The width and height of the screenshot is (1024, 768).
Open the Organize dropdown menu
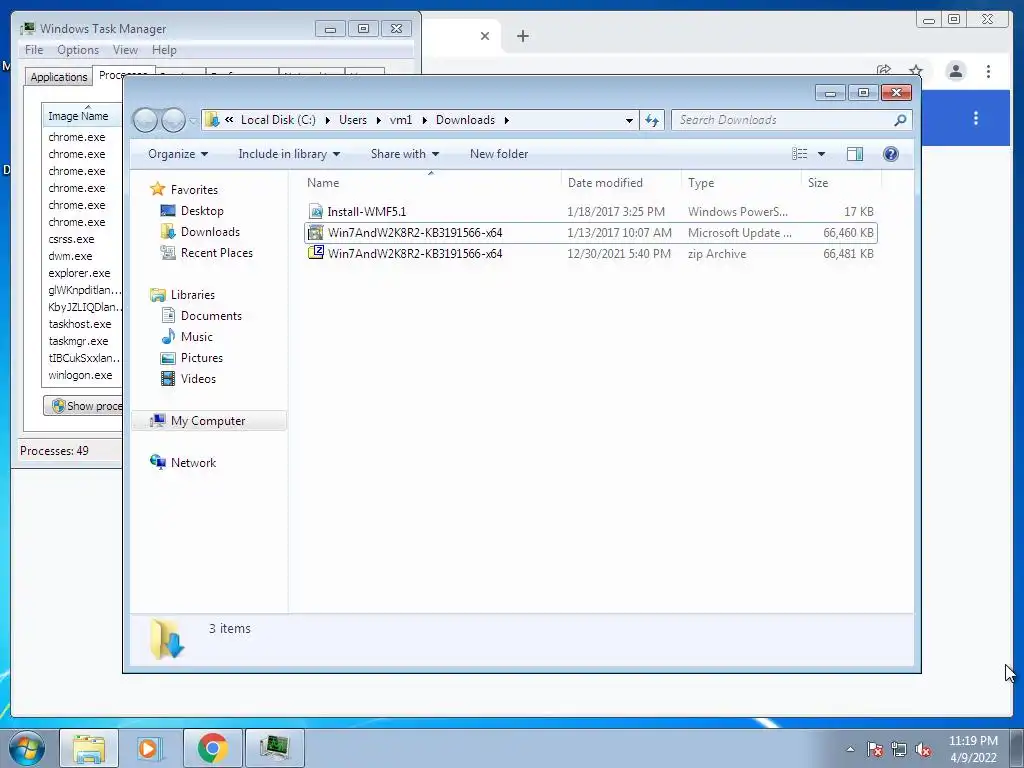coord(178,154)
